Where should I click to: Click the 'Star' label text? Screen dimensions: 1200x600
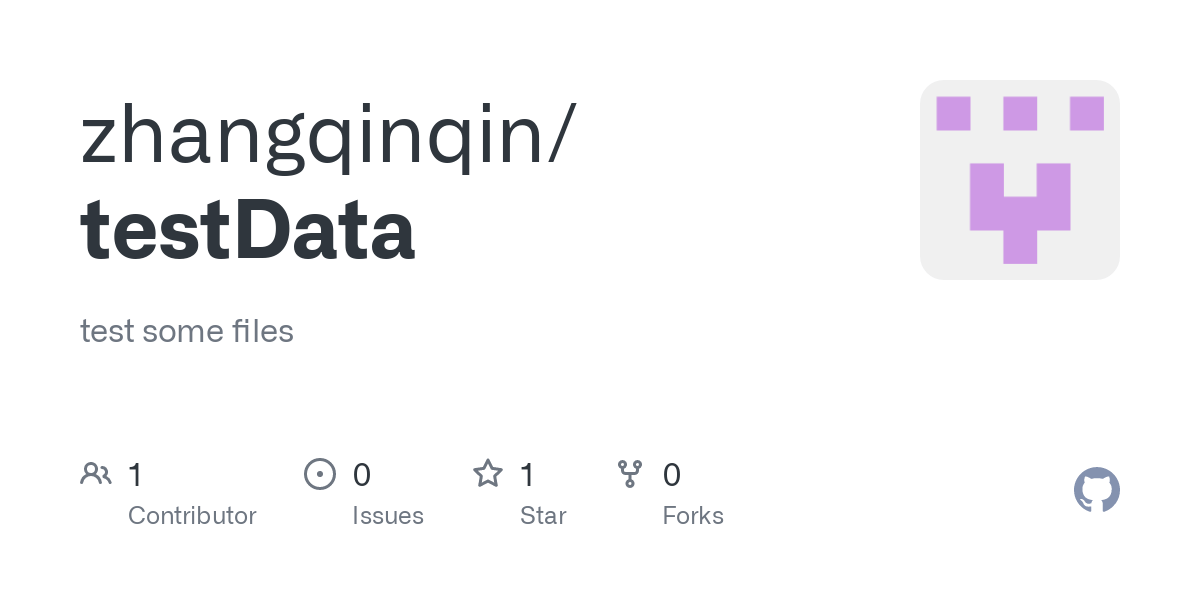pyautogui.click(x=543, y=516)
